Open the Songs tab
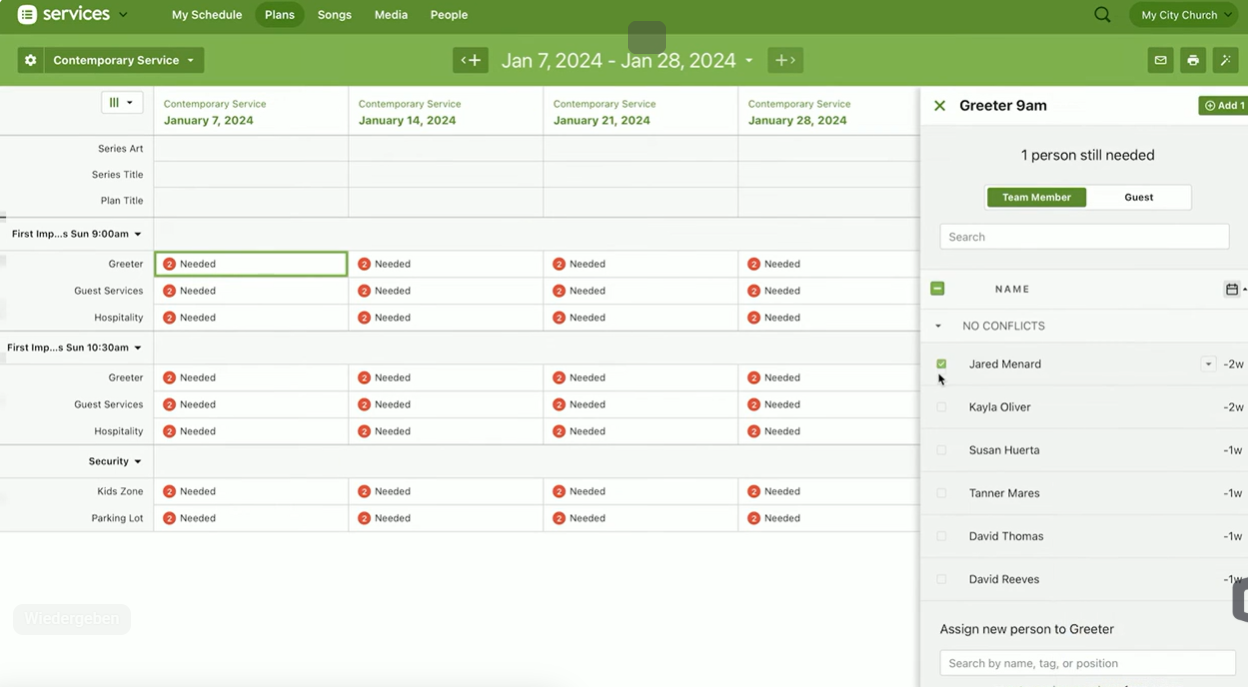This screenshot has width=1248, height=687. pyautogui.click(x=334, y=15)
